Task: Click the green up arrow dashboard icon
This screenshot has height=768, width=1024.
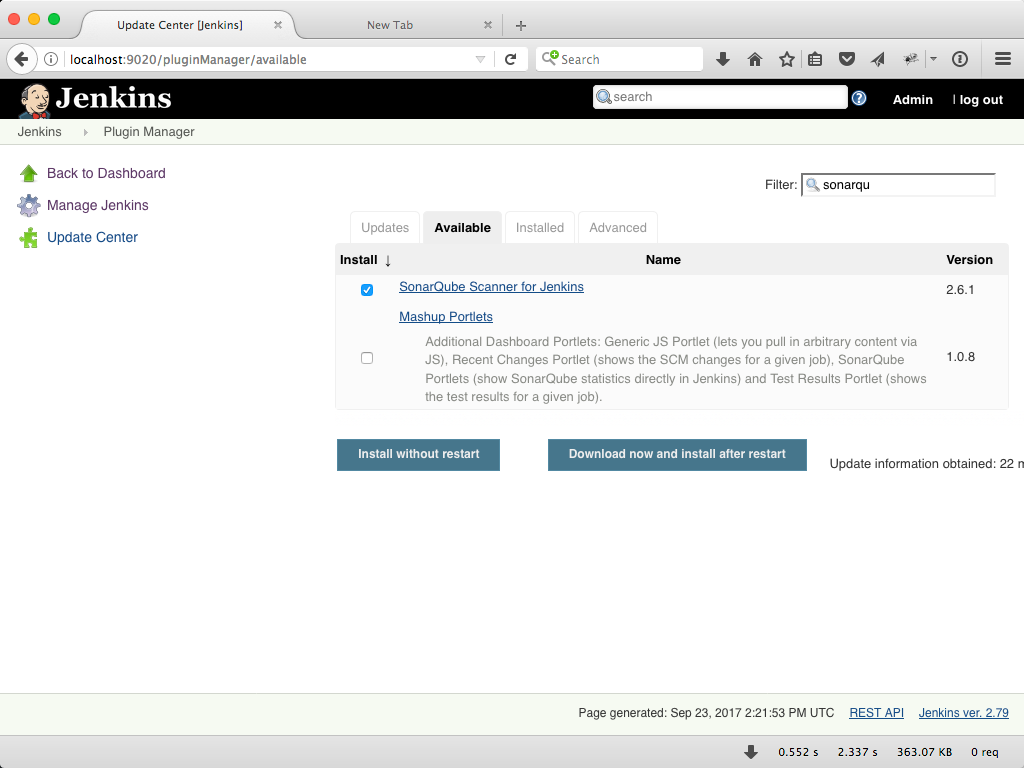Action: coord(29,173)
